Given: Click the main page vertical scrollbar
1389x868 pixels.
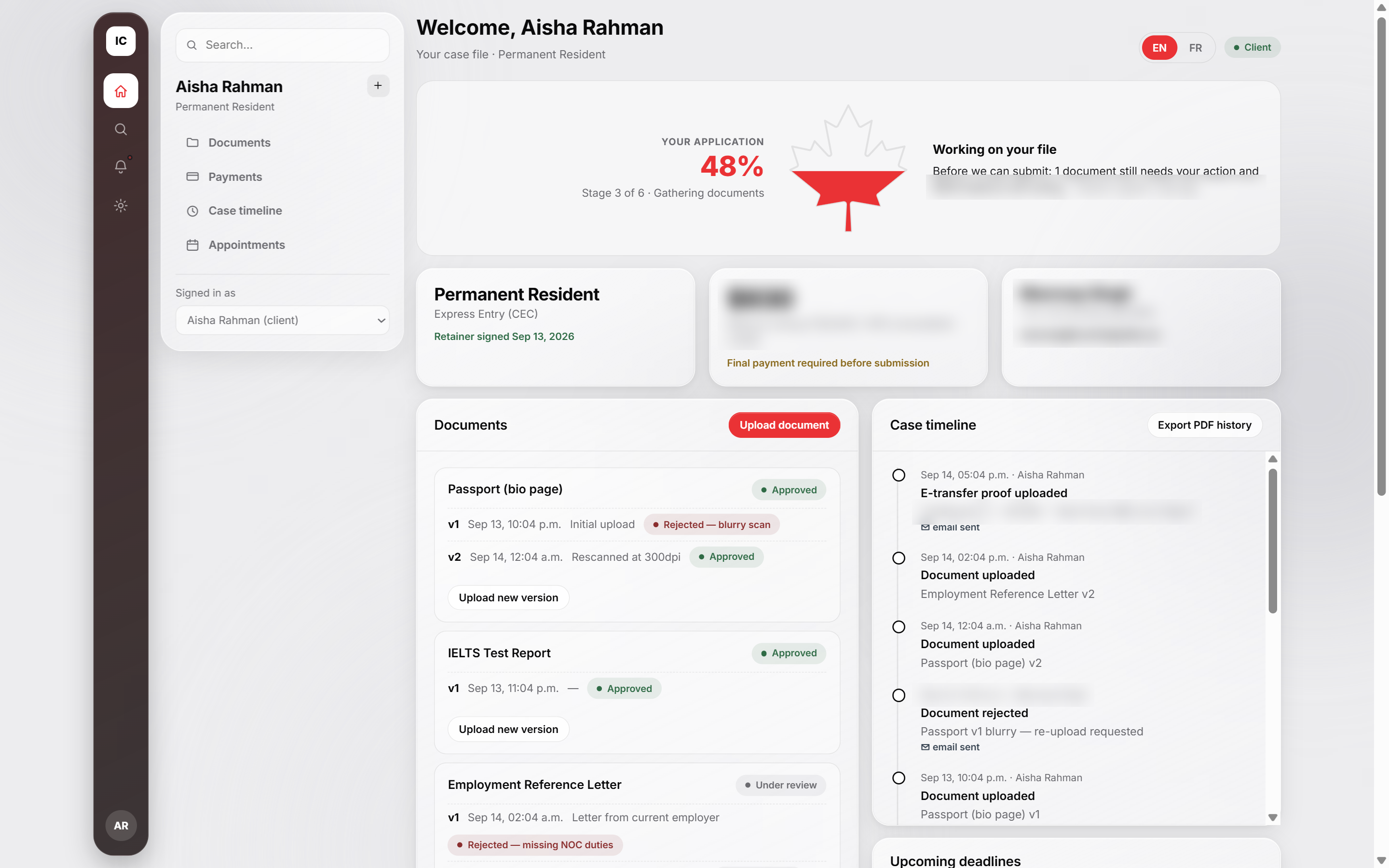Looking at the screenshot, I should pos(1381,256).
